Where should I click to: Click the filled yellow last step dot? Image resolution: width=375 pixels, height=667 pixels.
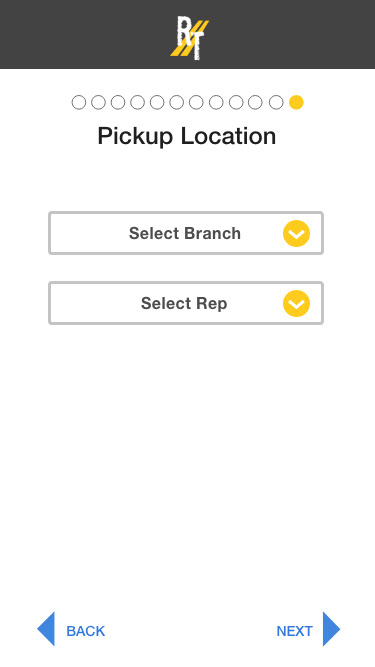(296, 103)
